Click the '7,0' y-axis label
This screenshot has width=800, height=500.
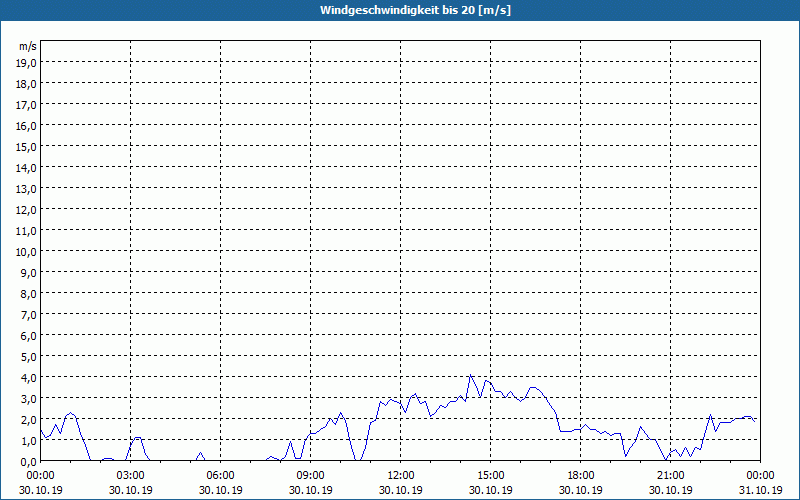tap(29, 315)
